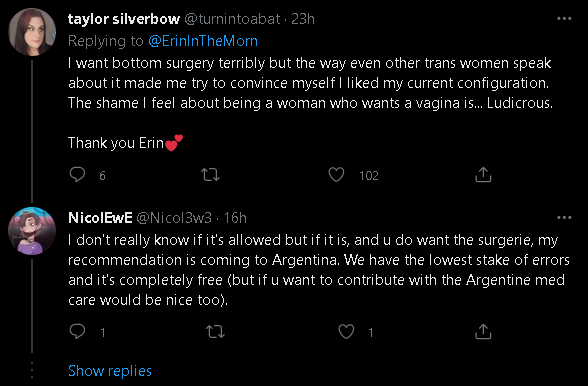Open more options for taylor silverbow's tweet
This screenshot has width=588, height=386.
pyautogui.click(x=564, y=18)
